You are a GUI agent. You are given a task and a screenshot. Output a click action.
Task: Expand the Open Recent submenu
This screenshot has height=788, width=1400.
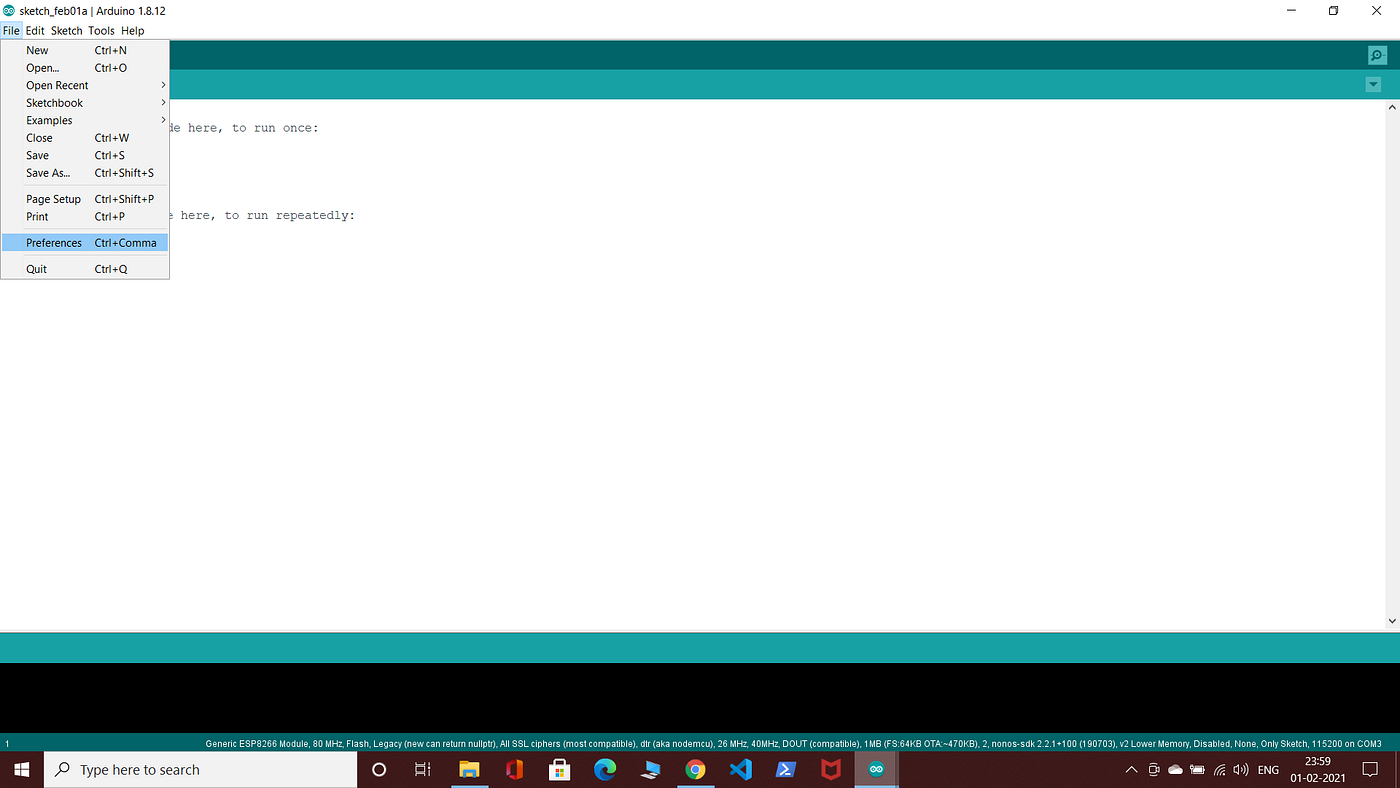pos(85,85)
